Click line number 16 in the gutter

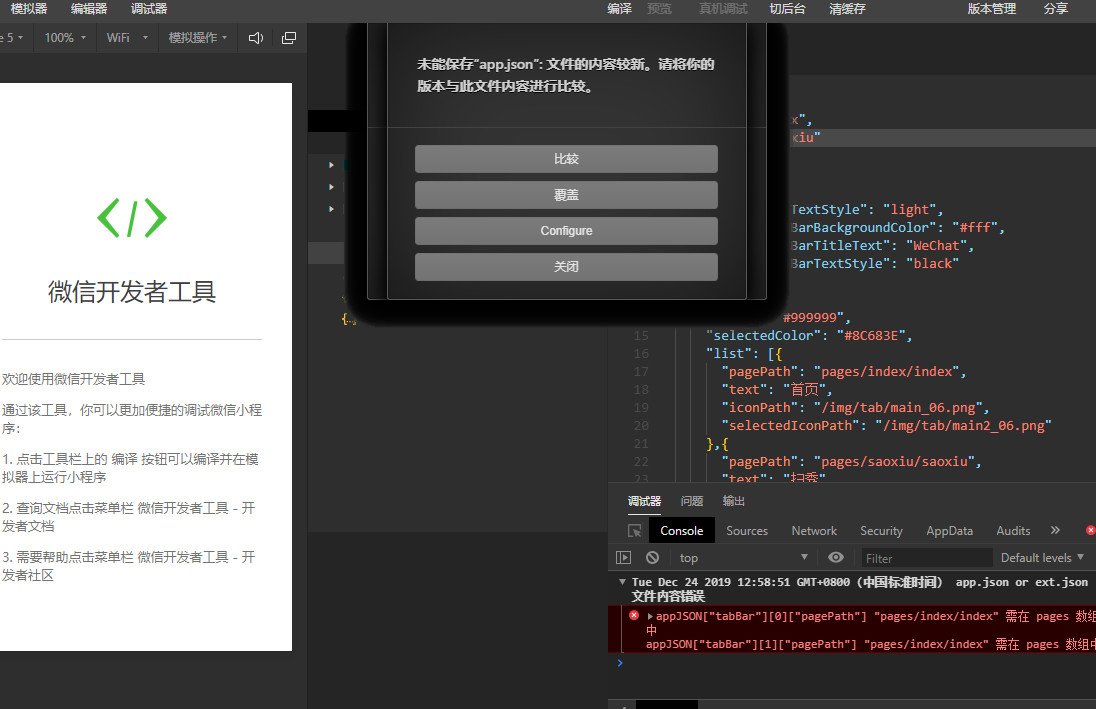coord(641,354)
